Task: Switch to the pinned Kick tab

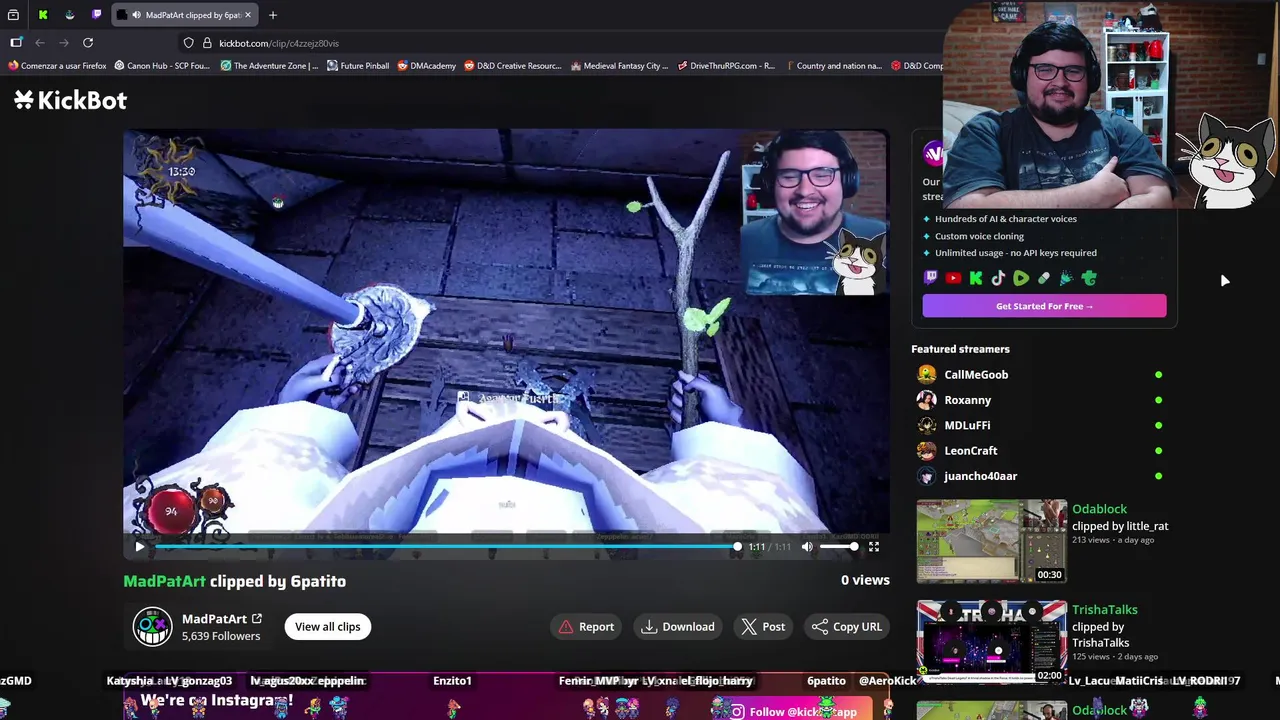Action: click(43, 15)
